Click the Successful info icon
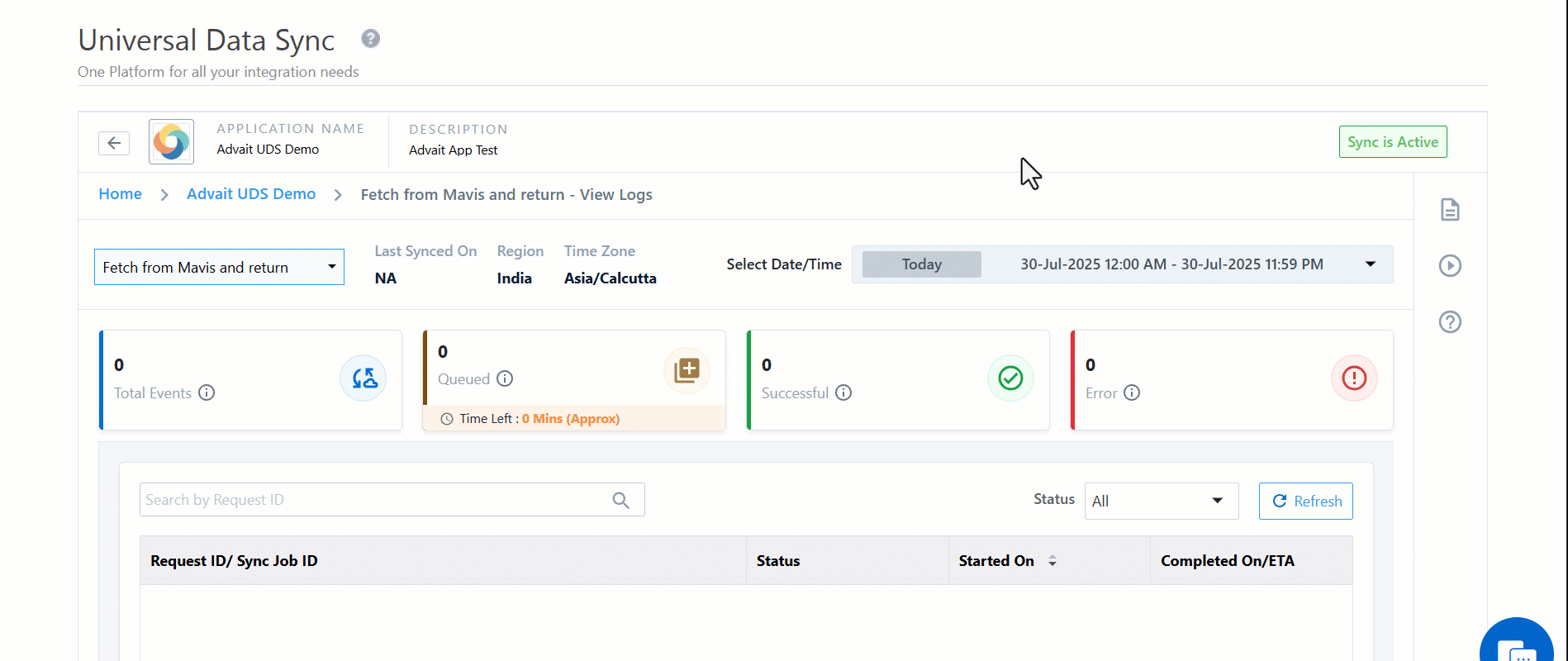The image size is (1568, 661). point(843,393)
